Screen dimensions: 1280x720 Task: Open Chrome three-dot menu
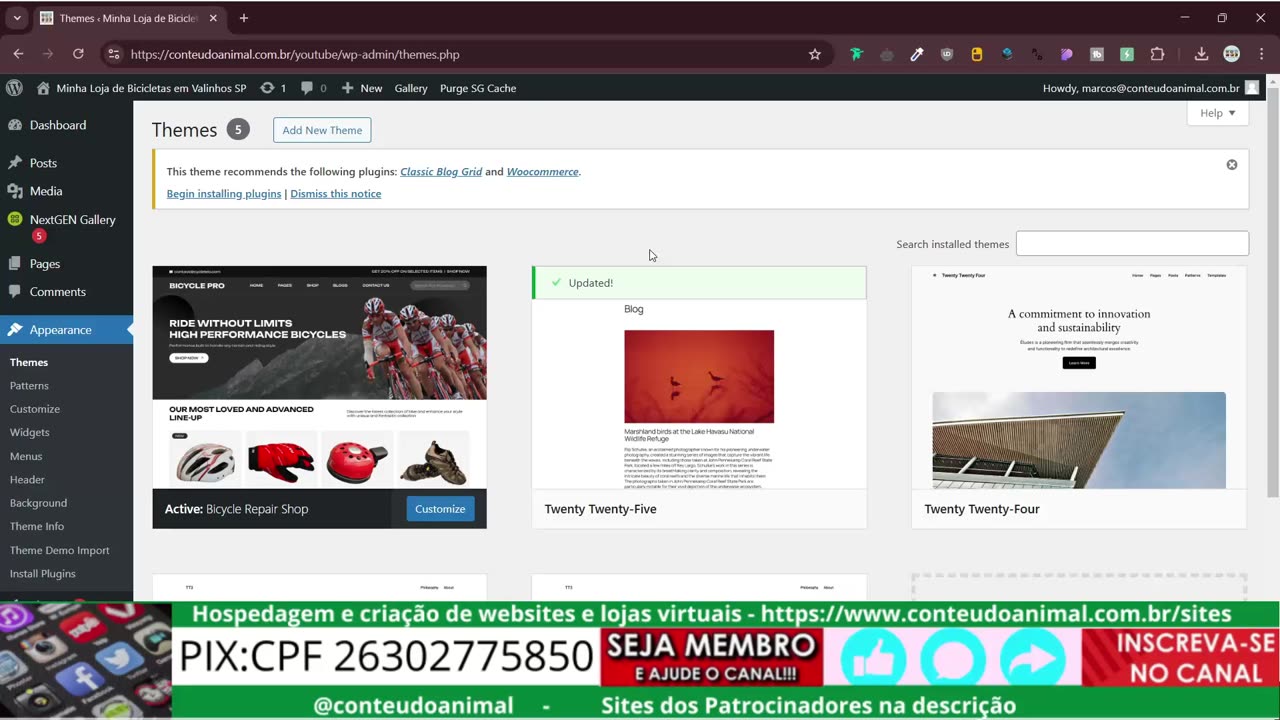coord(1260,54)
